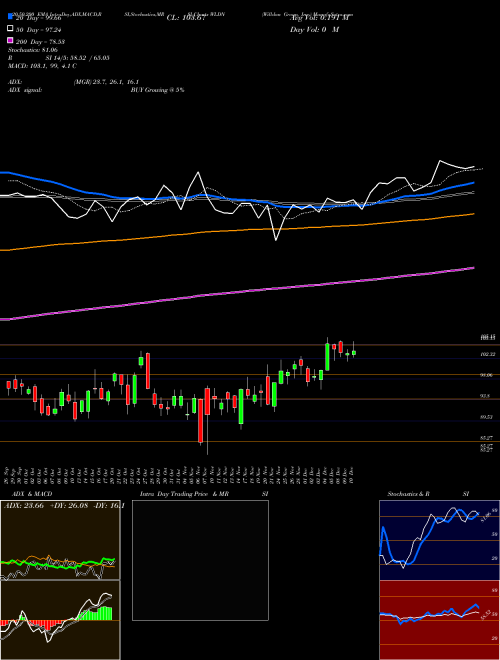Click the 99.06 price axis label
This screenshot has height=660, width=500.
(487, 375)
